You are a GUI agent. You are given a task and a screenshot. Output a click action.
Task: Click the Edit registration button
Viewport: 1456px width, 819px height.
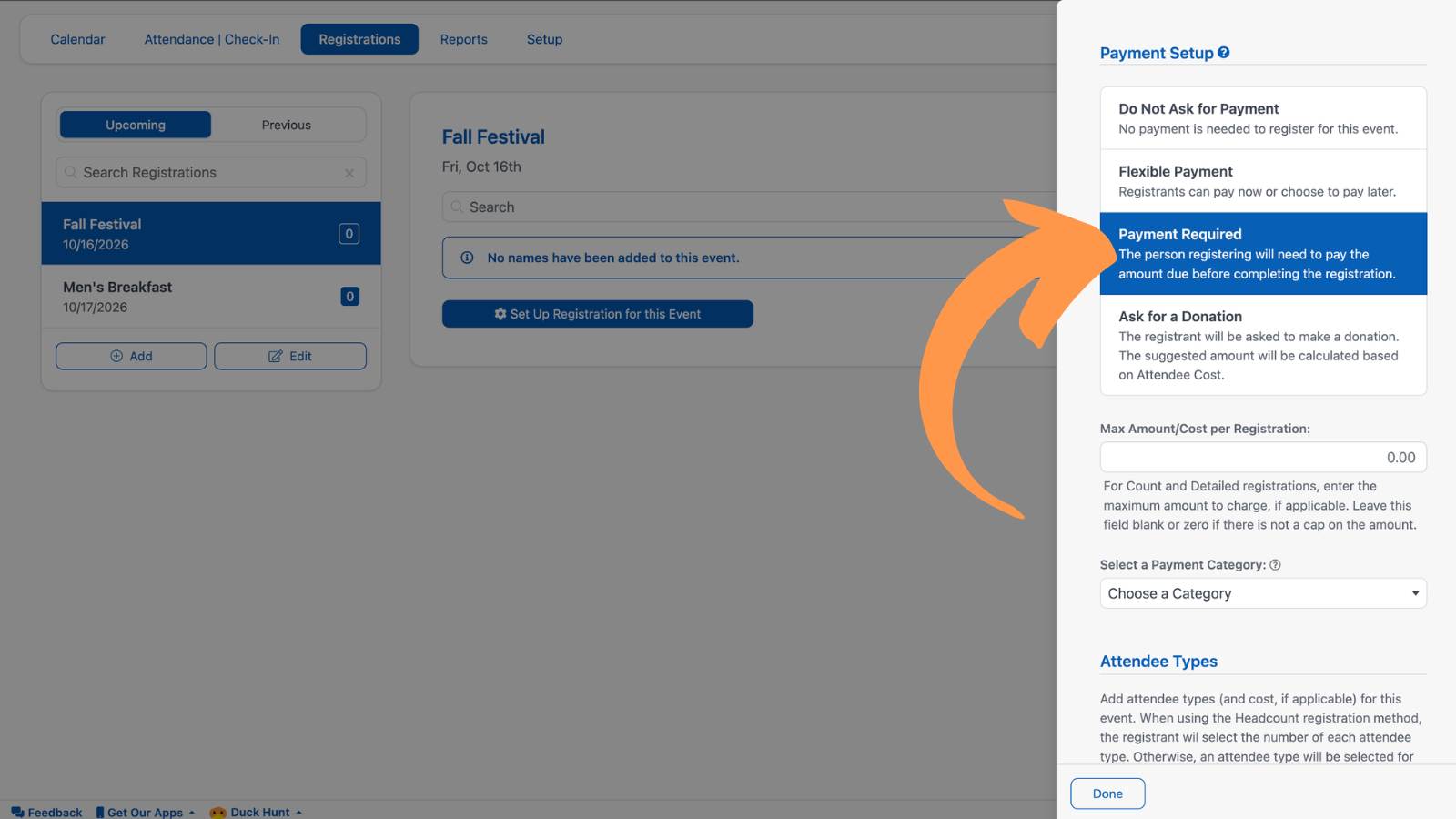(x=290, y=356)
